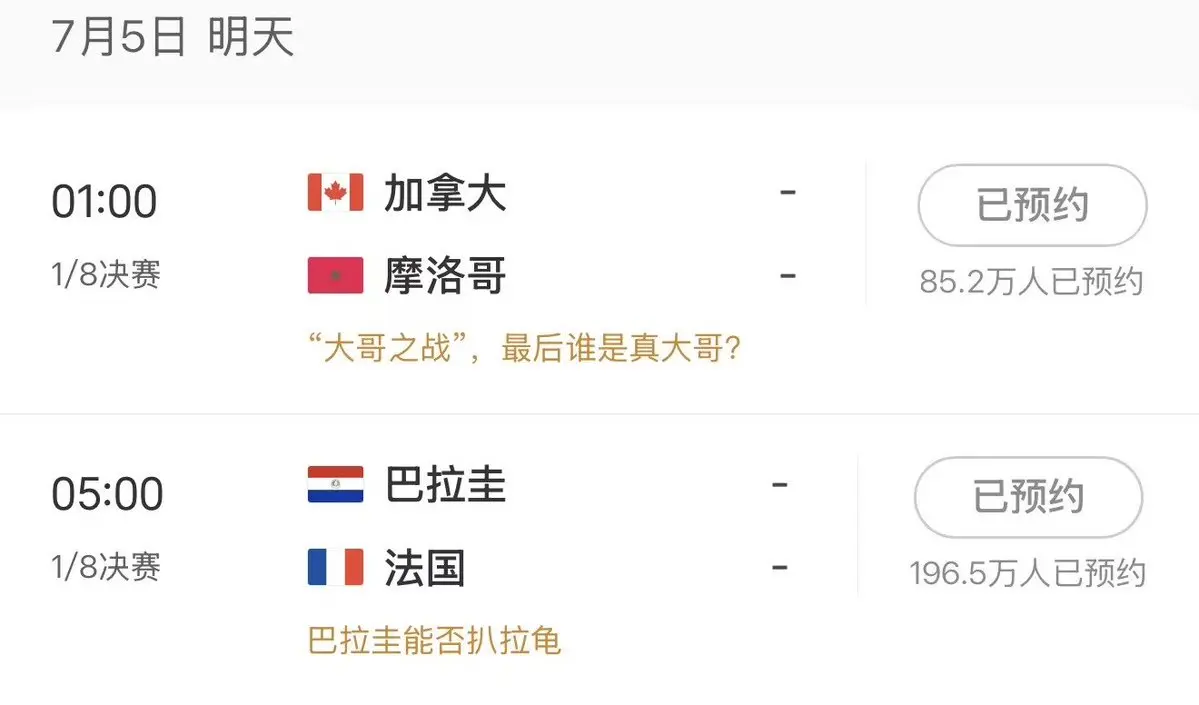Viewport: 1199px width, 705px height.
Task: Open the 摩洛哥 team name
Action: pyautogui.click(x=445, y=275)
